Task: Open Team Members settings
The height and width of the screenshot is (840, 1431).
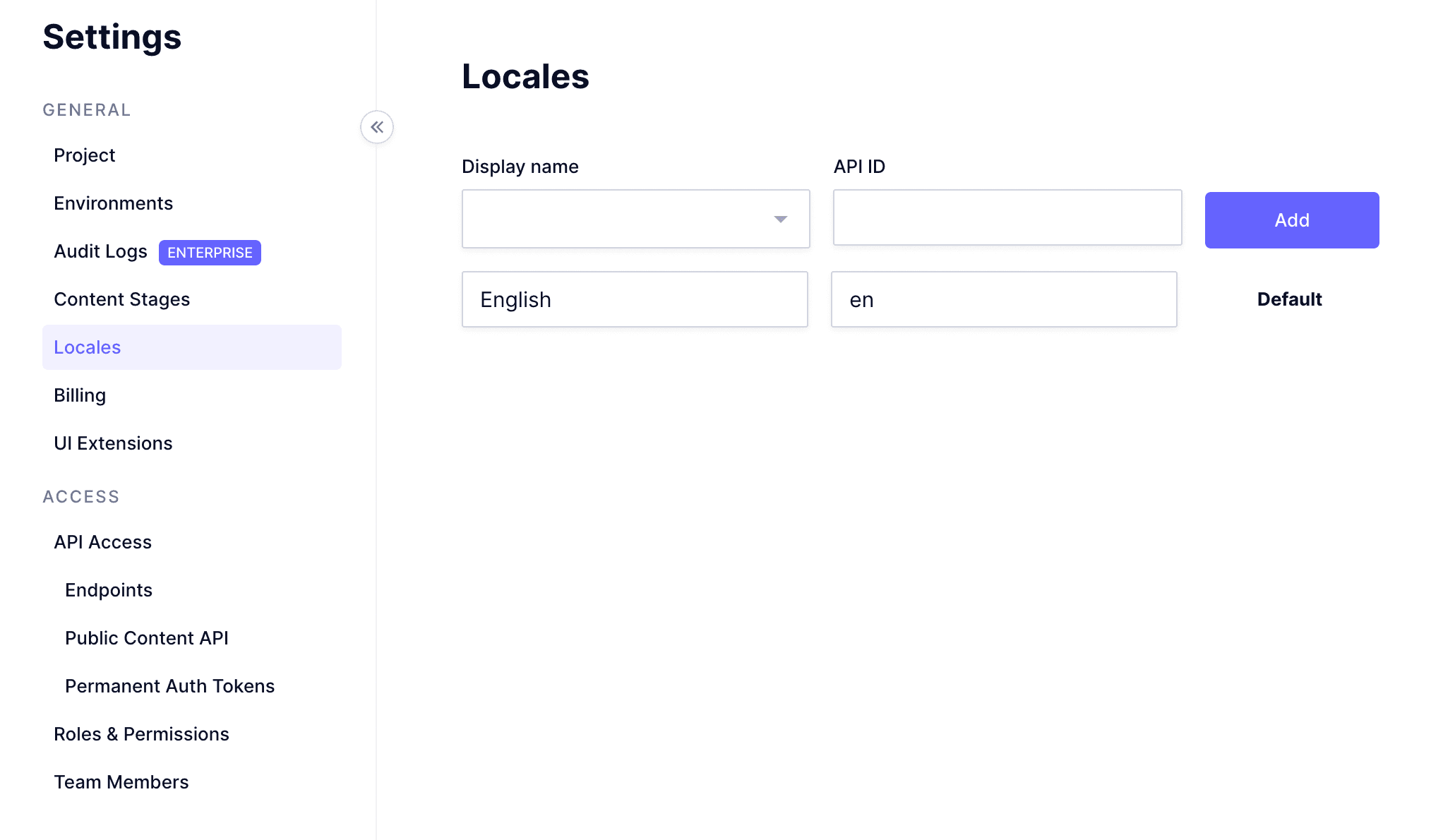Action: (x=121, y=781)
